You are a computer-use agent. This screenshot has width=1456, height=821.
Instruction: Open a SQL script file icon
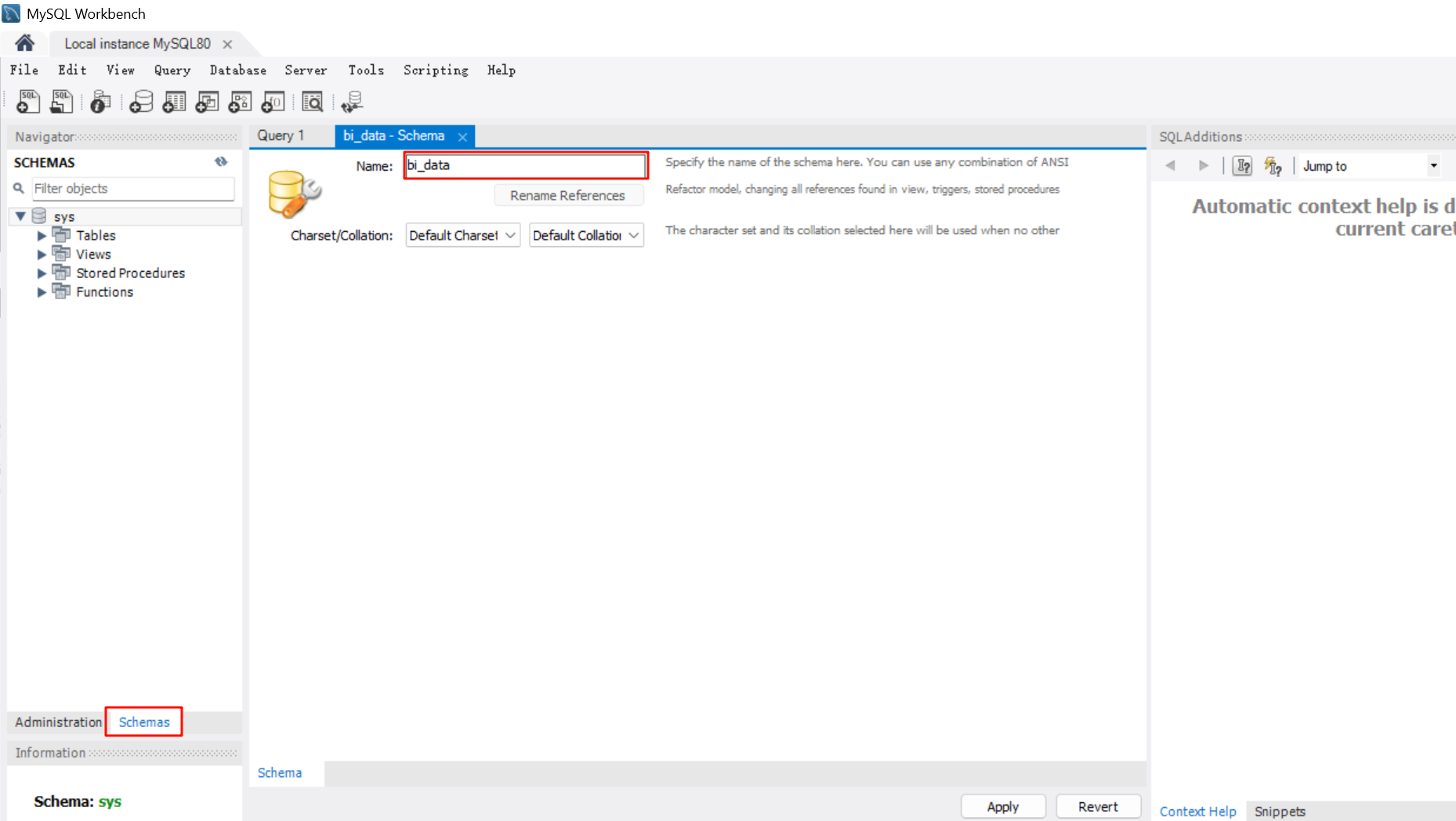click(61, 102)
